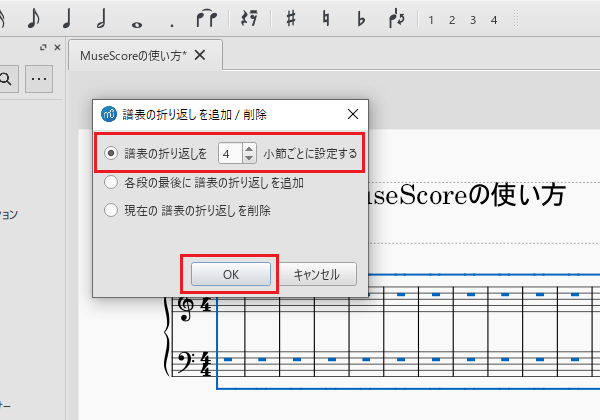Select the eighth note duration
600x420 pixels.
[33, 18]
